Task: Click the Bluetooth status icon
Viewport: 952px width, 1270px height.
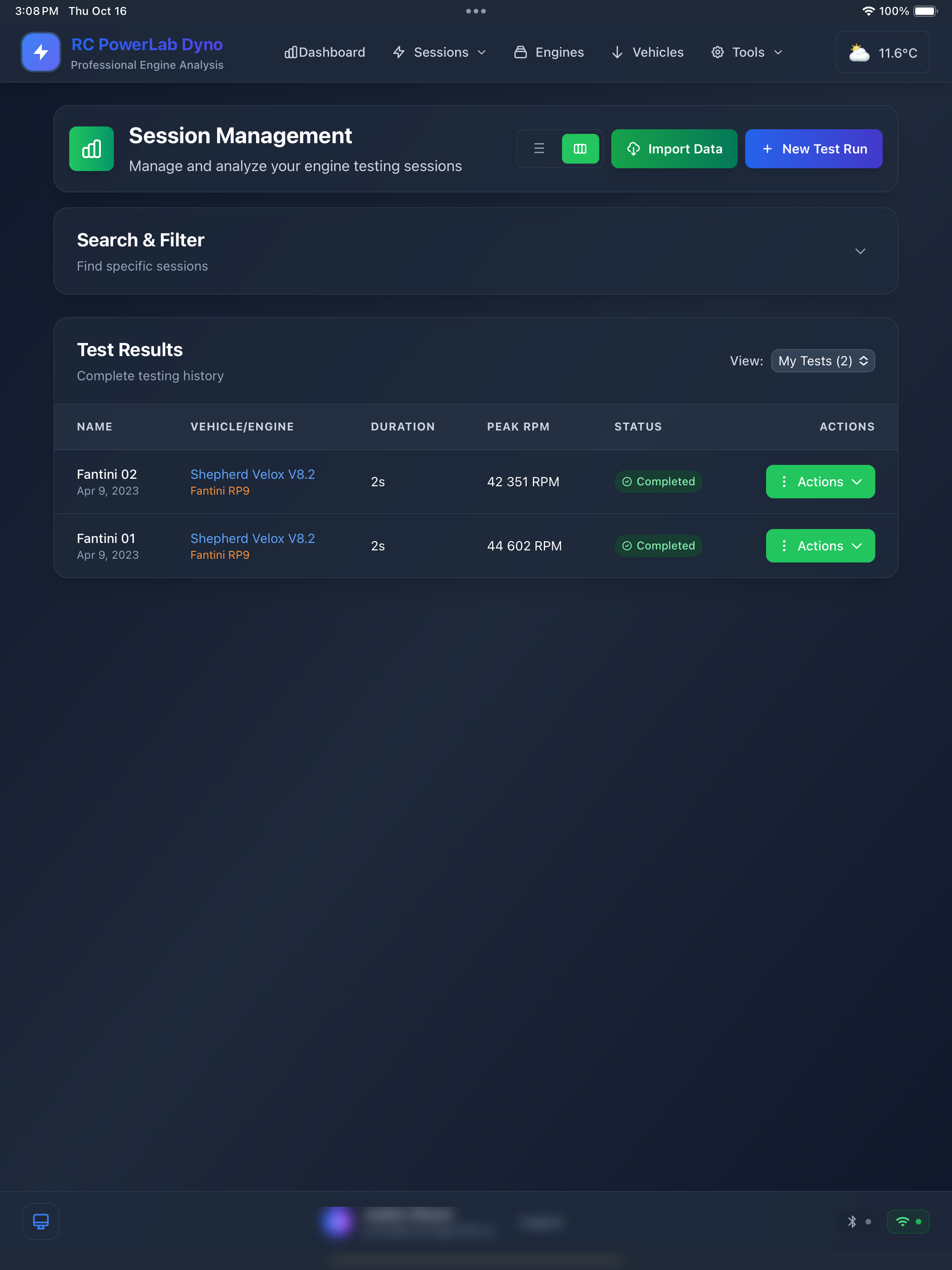Action: point(852,1222)
